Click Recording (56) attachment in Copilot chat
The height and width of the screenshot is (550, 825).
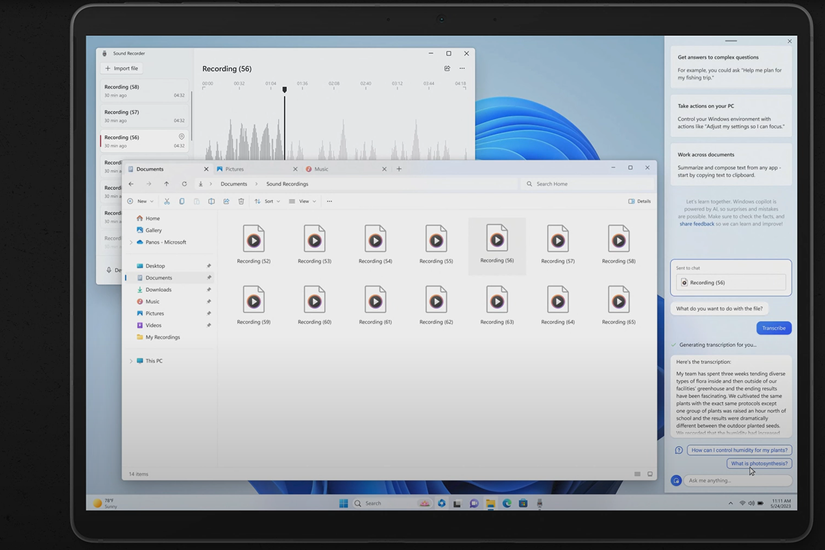pyautogui.click(x=731, y=283)
